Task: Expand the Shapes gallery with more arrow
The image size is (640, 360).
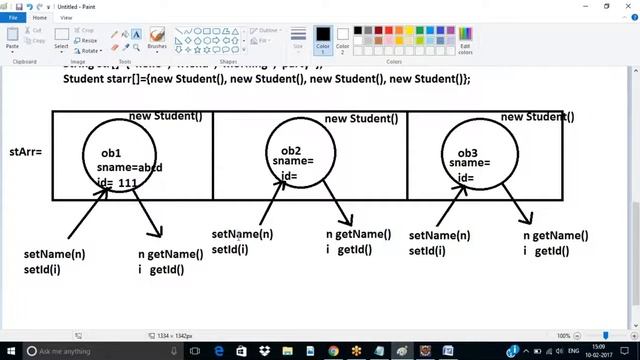Action: pos(244,50)
